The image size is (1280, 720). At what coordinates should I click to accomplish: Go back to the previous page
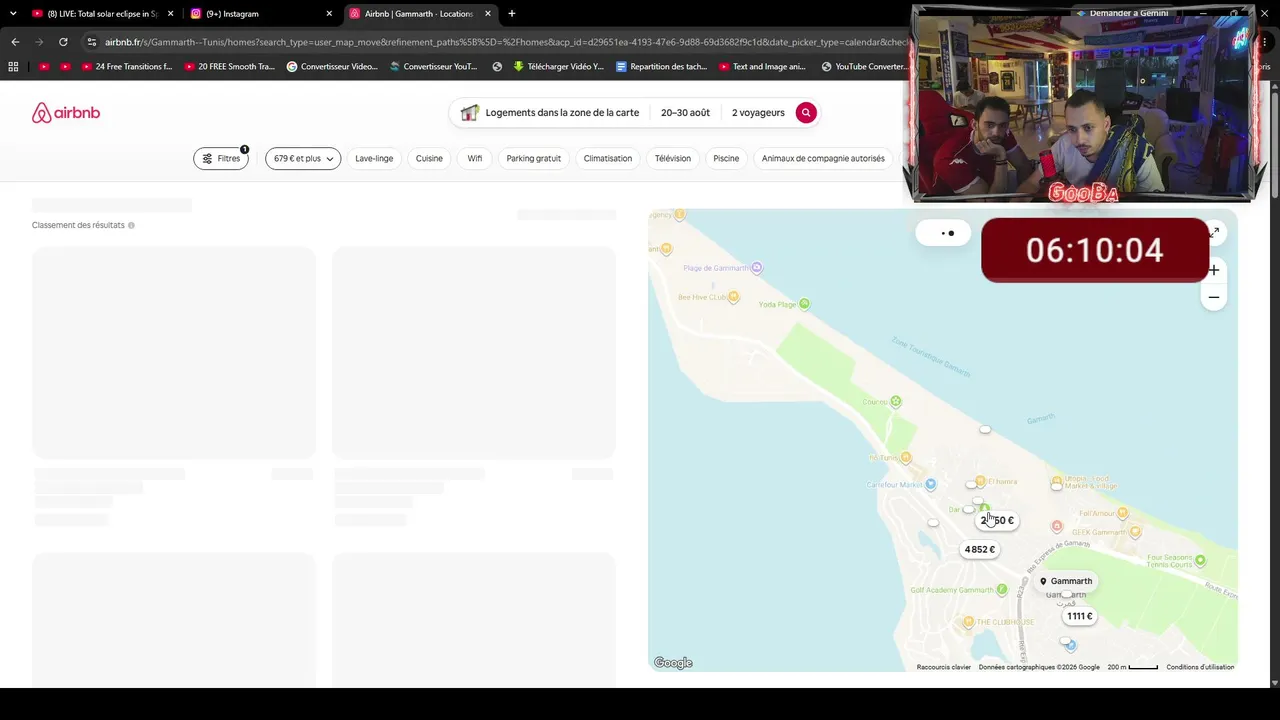coord(15,42)
